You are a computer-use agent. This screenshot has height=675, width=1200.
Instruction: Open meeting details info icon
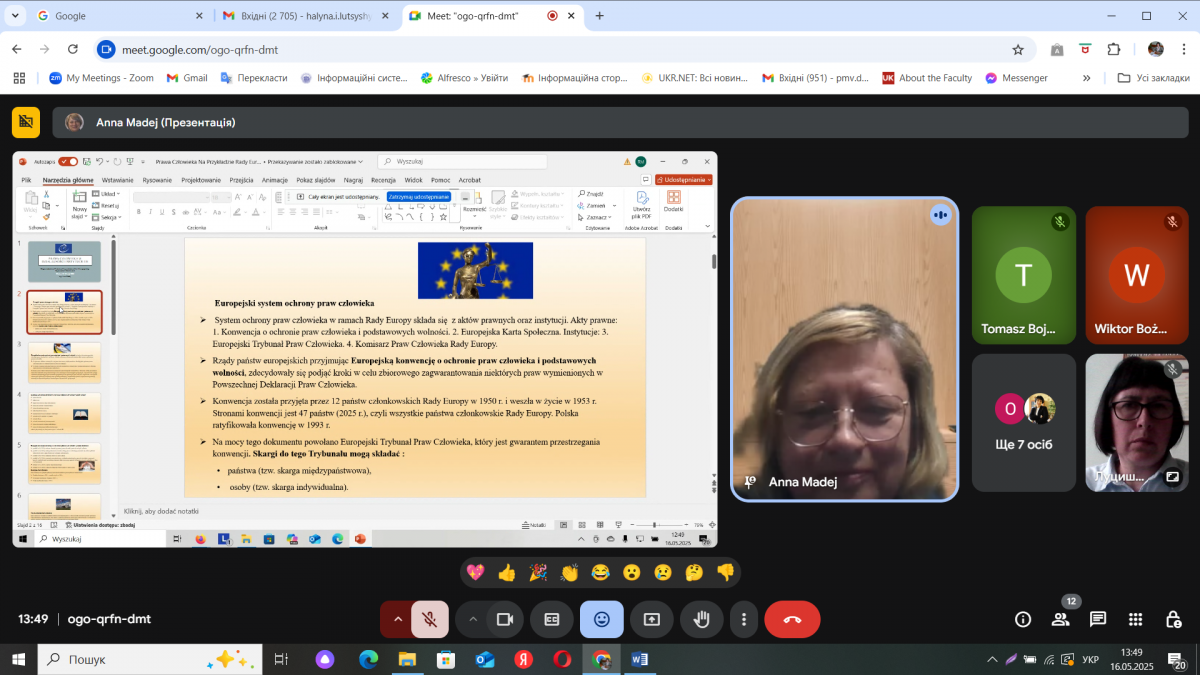pos(1022,619)
